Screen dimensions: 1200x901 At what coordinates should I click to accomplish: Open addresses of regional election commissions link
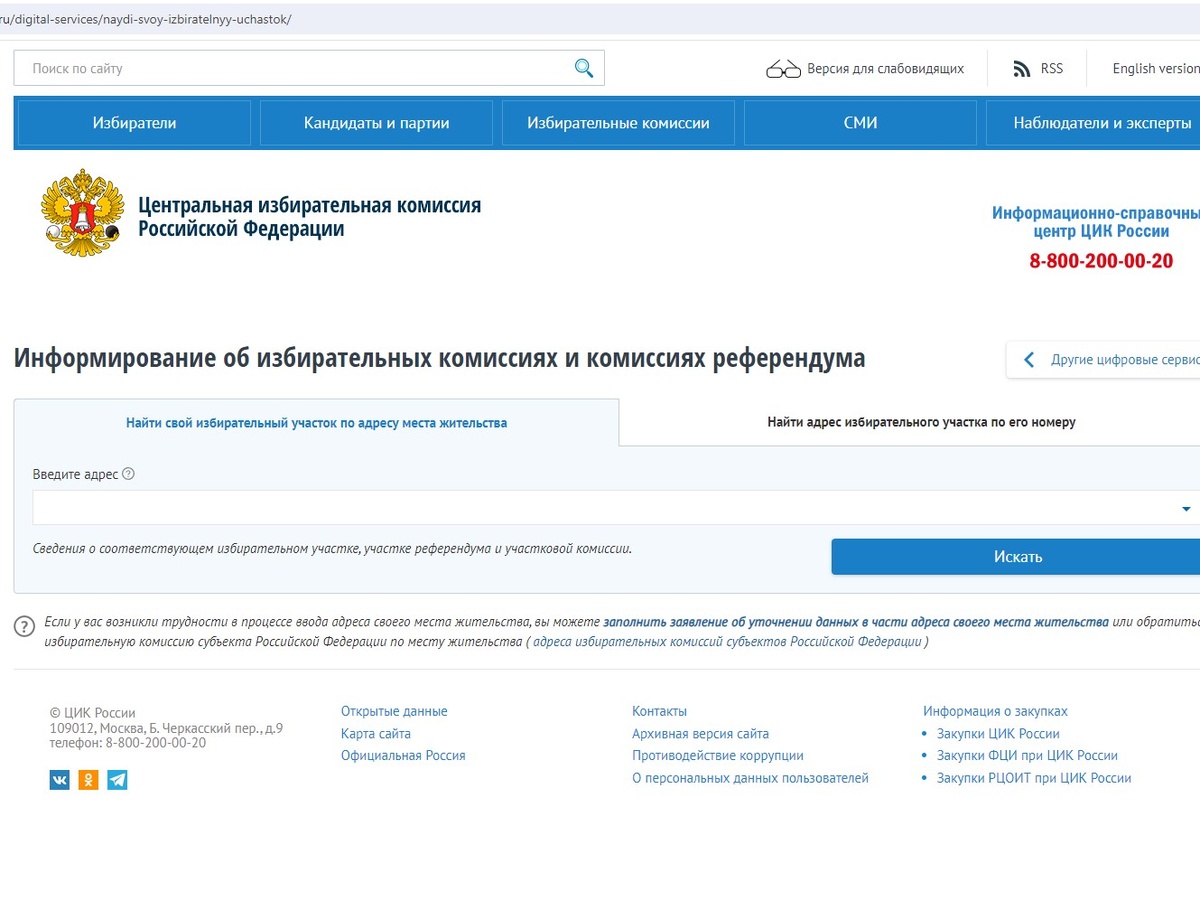727,642
